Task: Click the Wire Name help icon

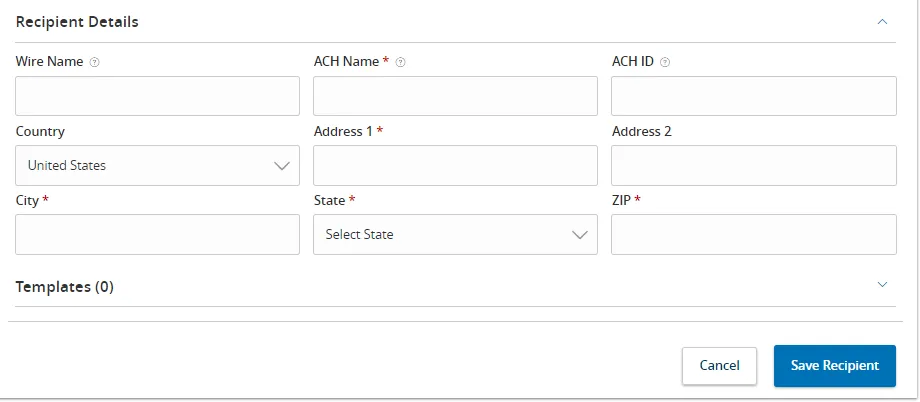Action: (95, 62)
